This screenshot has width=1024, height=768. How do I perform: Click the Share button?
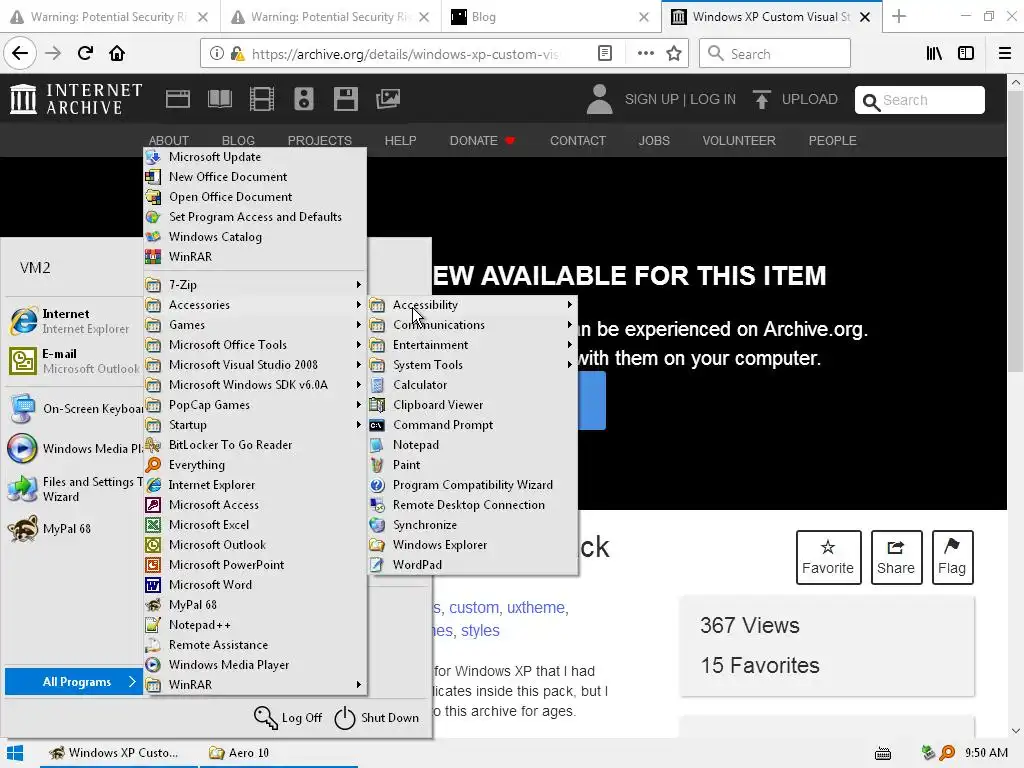pos(896,557)
